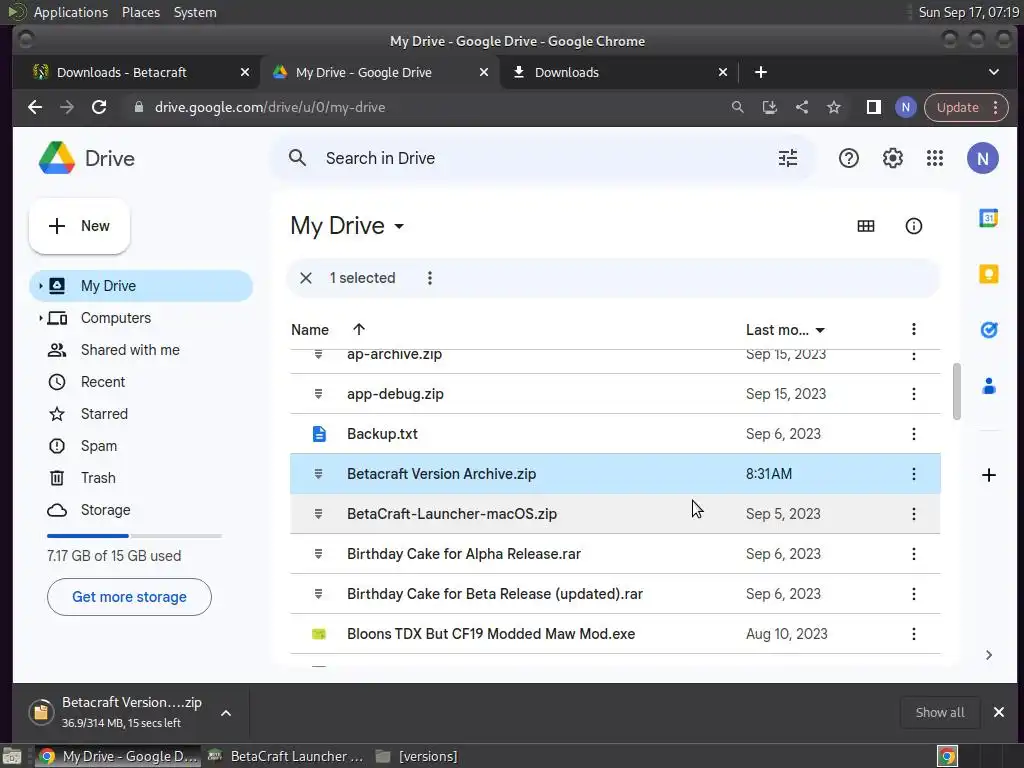Click the file list vertical scrollbar
The height and width of the screenshot is (768, 1024).
coord(957,391)
